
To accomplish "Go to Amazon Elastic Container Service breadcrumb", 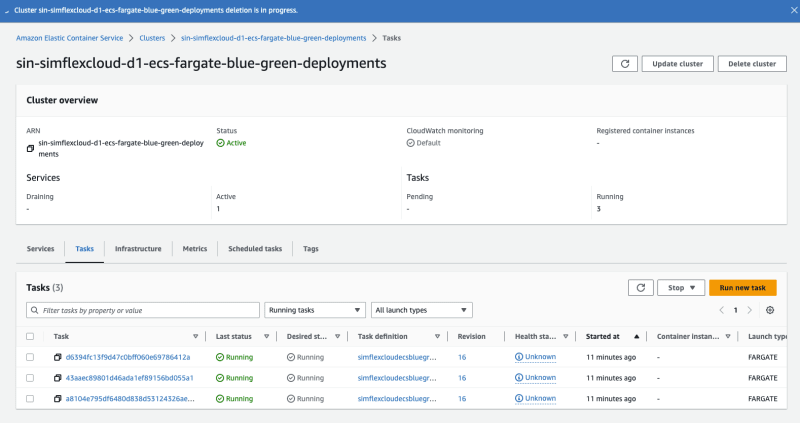I will pos(69,38).
